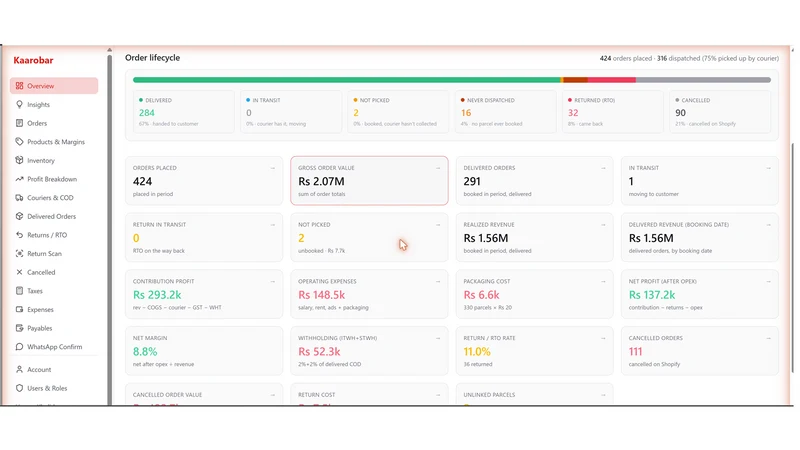
Task: Click the 'Order lifecycle' heading
Action: coord(153,58)
